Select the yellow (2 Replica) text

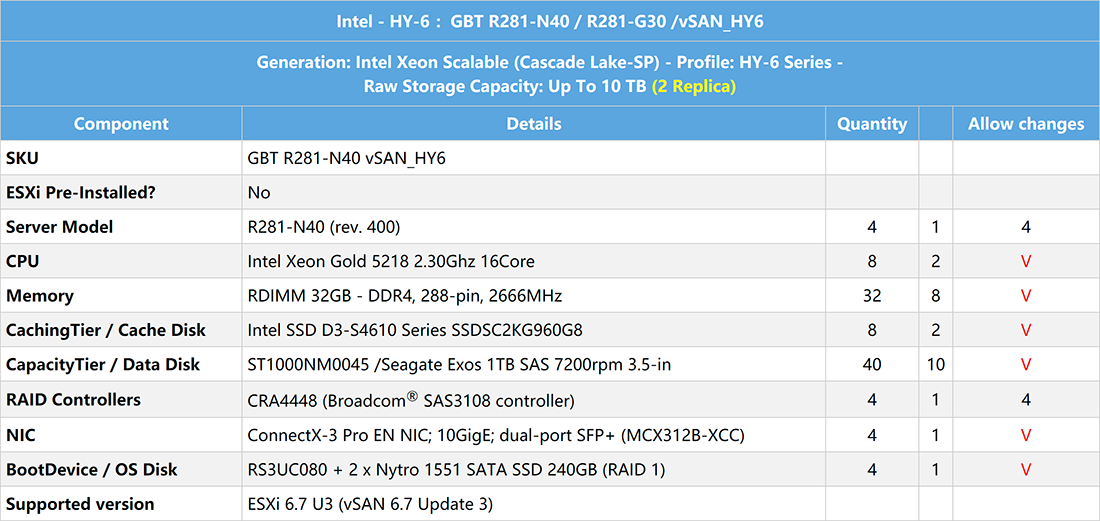[693, 86]
